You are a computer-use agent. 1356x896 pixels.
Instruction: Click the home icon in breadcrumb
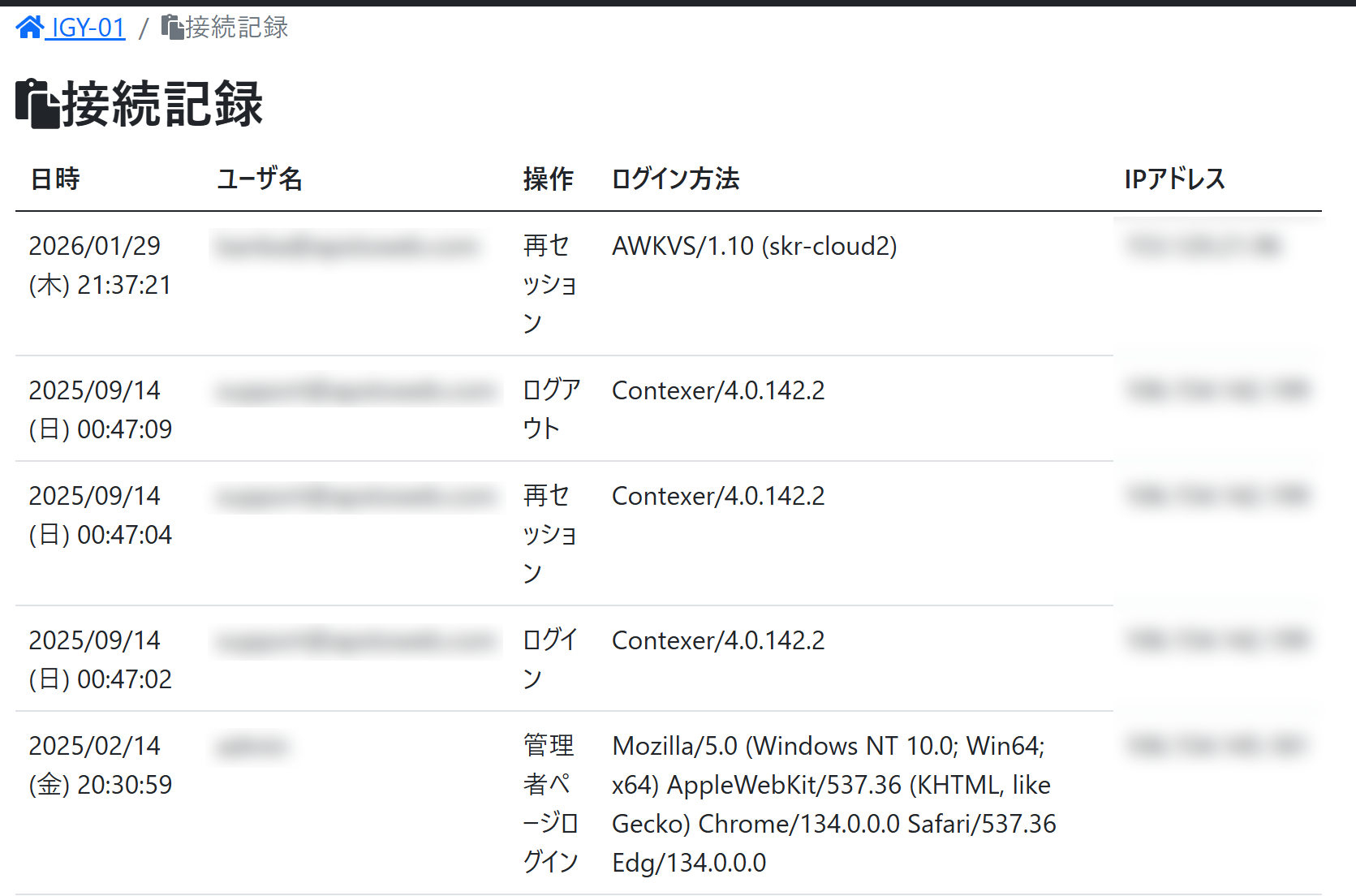[30, 28]
